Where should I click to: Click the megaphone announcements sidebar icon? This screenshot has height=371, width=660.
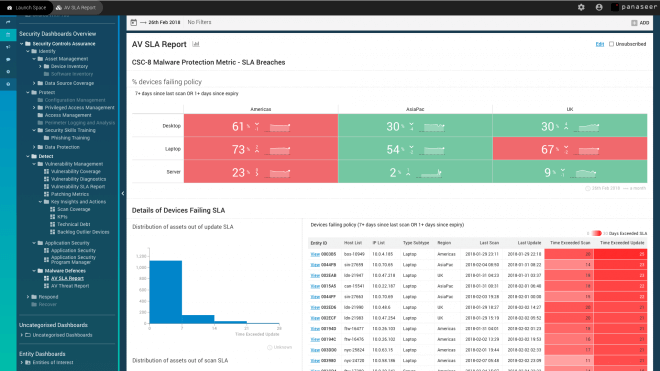pos(8,47)
